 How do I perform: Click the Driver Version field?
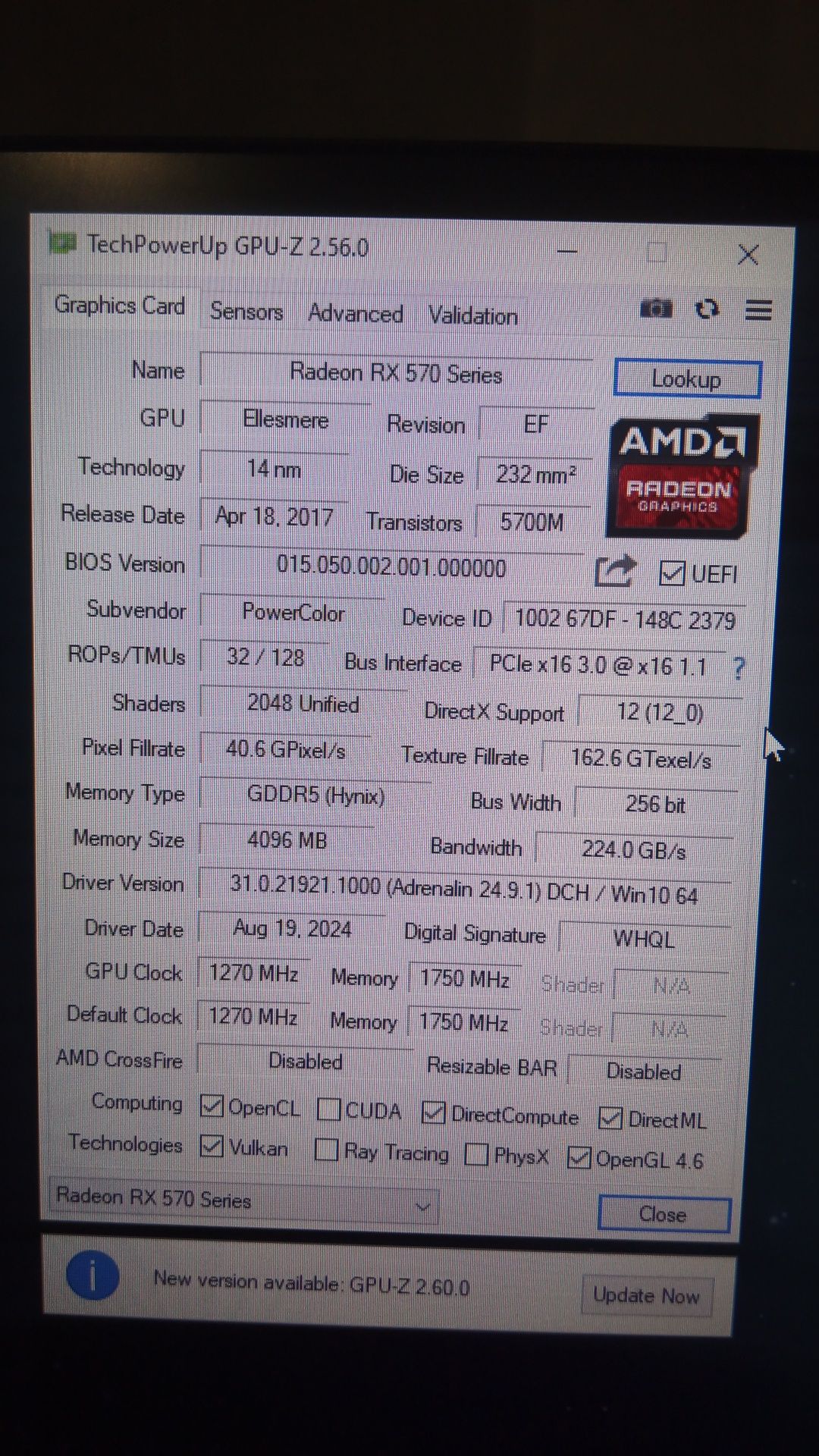464,889
